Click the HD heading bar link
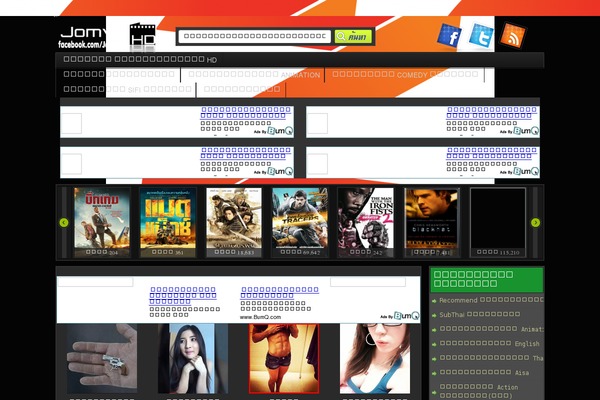Screen dimensions: 600x400 pyautogui.click(x=140, y=60)
